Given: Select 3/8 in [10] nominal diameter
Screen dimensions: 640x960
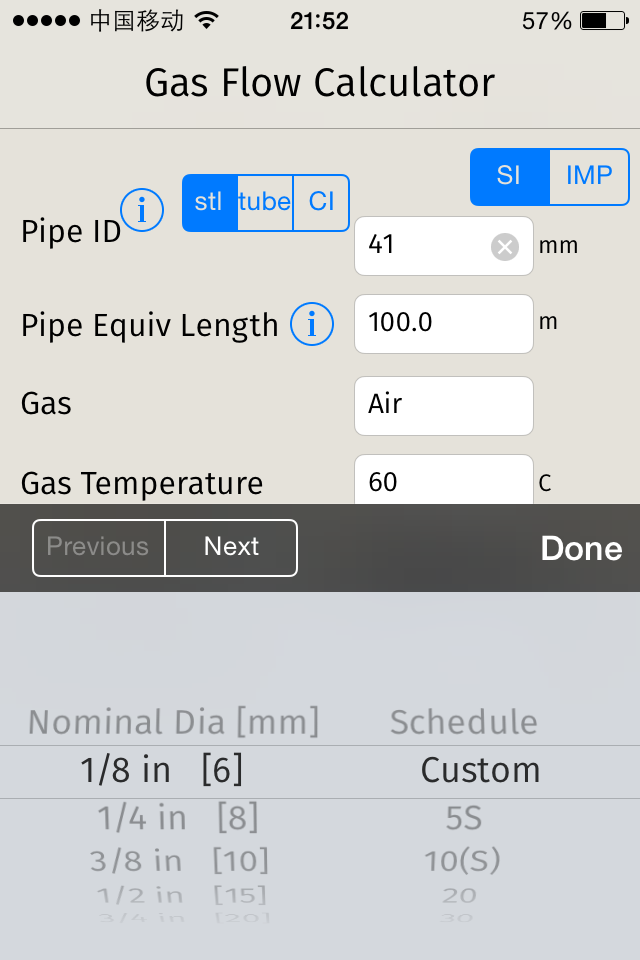Looking at the screenshot, I should coord(179,859).
